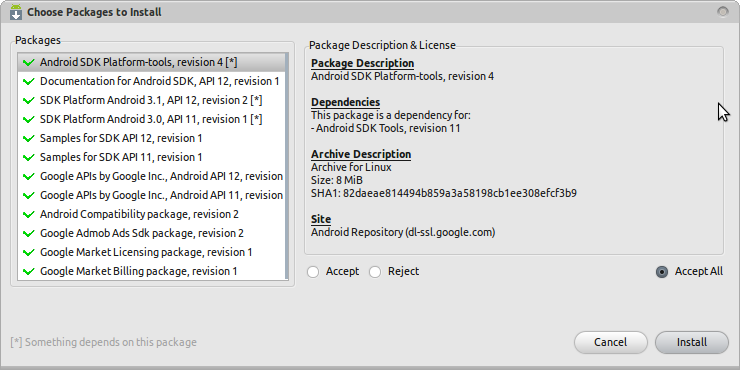Select Android SDK Platform-tools, revision 4 row

(x=151, y=62)
